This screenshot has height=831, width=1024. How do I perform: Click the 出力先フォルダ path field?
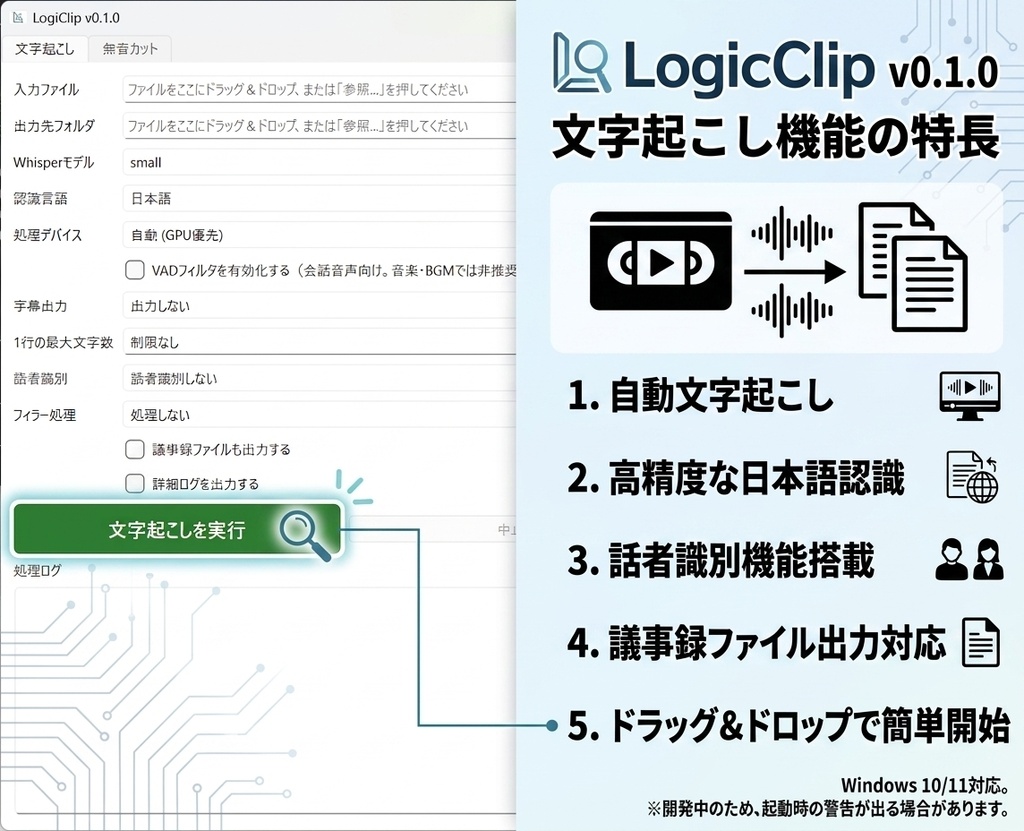pyautogui.click(x=319, y=125)
